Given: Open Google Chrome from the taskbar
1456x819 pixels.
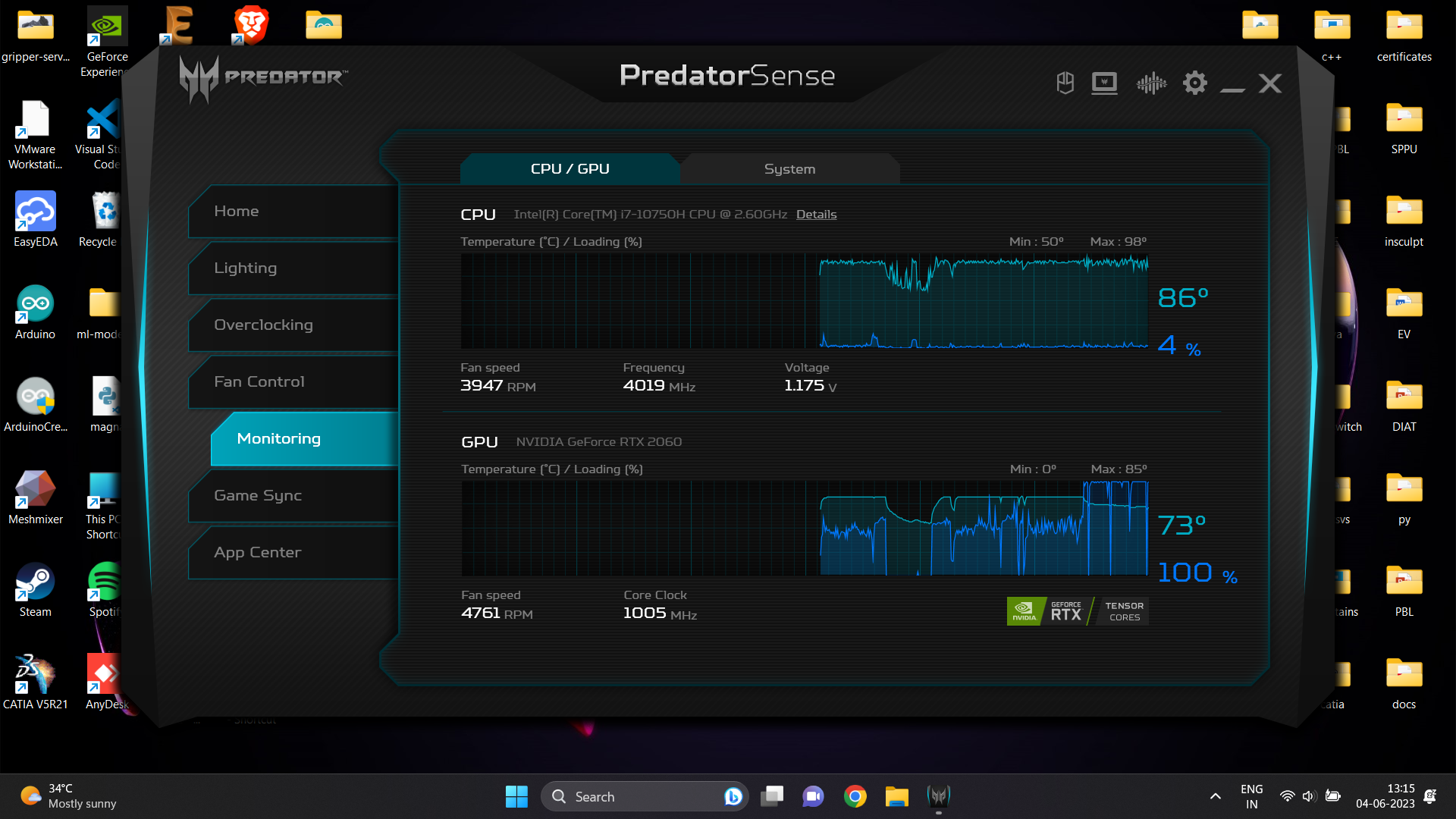Looking at the screenshot, I should pyautogui.click(x=855, y=796).
